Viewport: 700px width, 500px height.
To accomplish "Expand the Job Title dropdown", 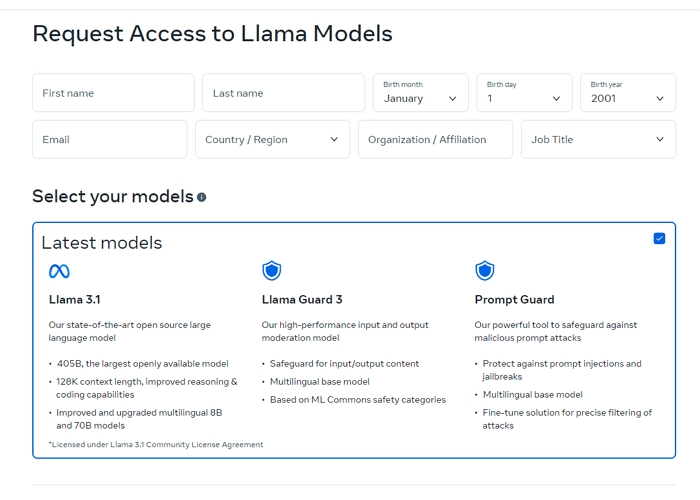I will click(x=598, y=139).
